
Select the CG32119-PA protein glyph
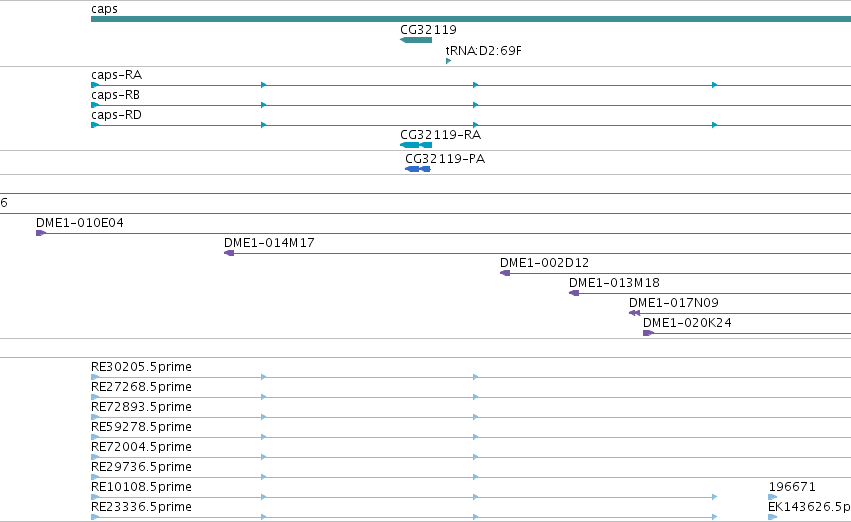point(418,169)
